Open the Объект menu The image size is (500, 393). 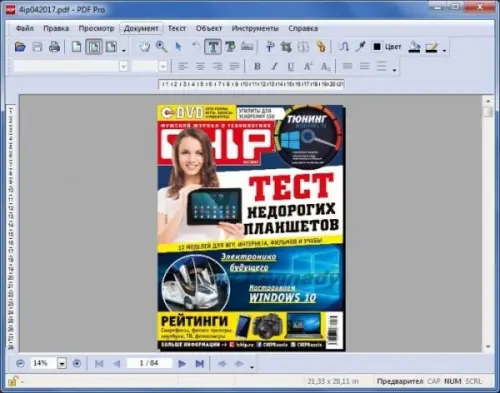pos(209,28)
